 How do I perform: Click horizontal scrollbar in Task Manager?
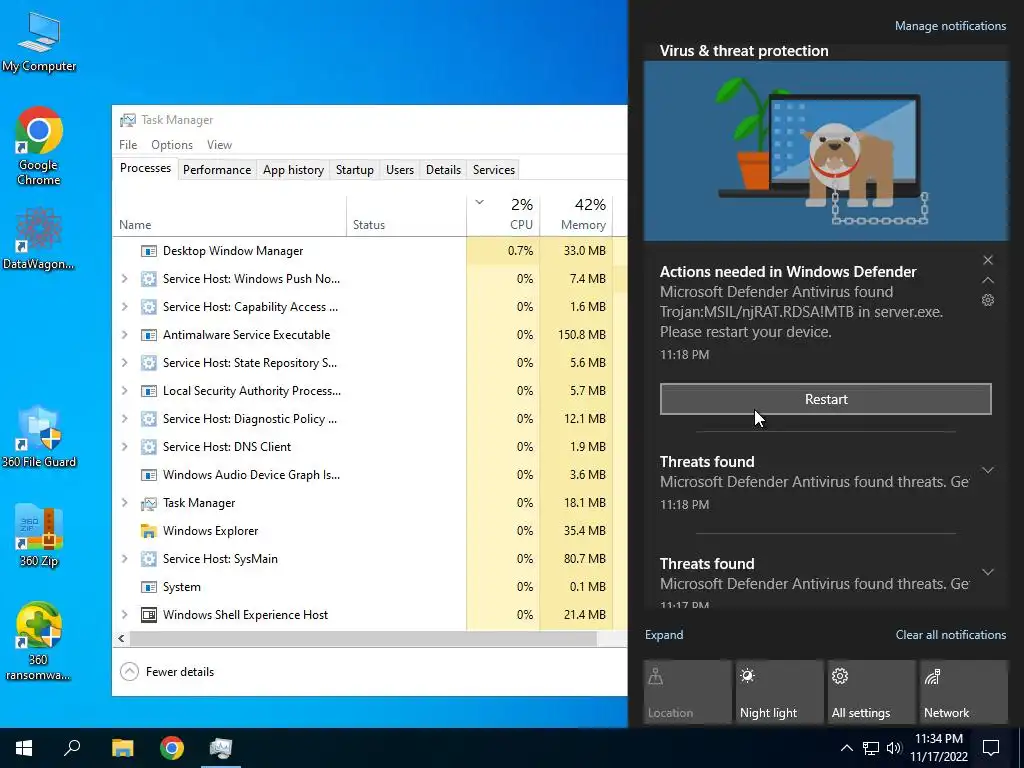363,639
